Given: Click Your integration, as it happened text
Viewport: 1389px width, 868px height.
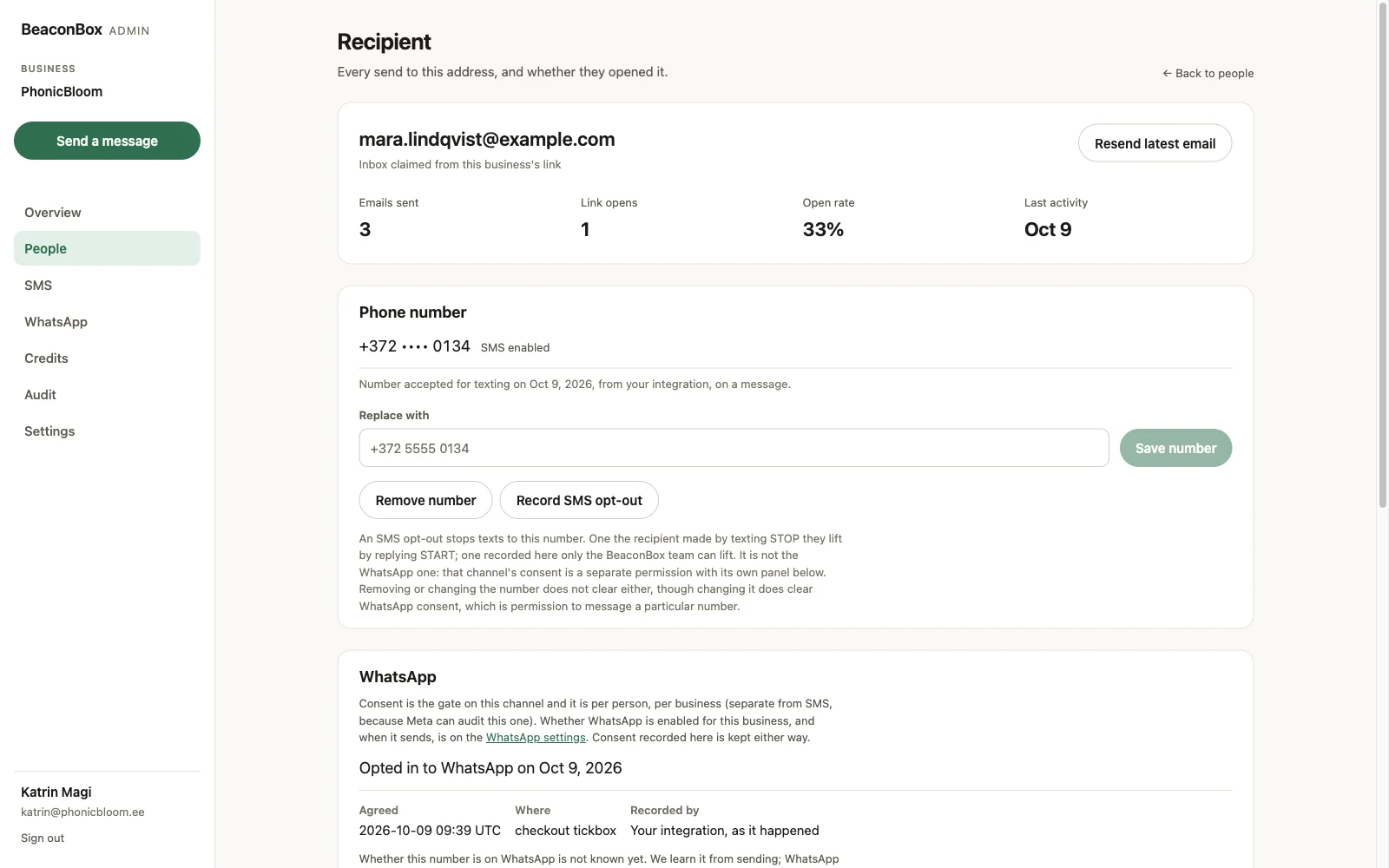Looking at the screenshot, I should 725,831.
